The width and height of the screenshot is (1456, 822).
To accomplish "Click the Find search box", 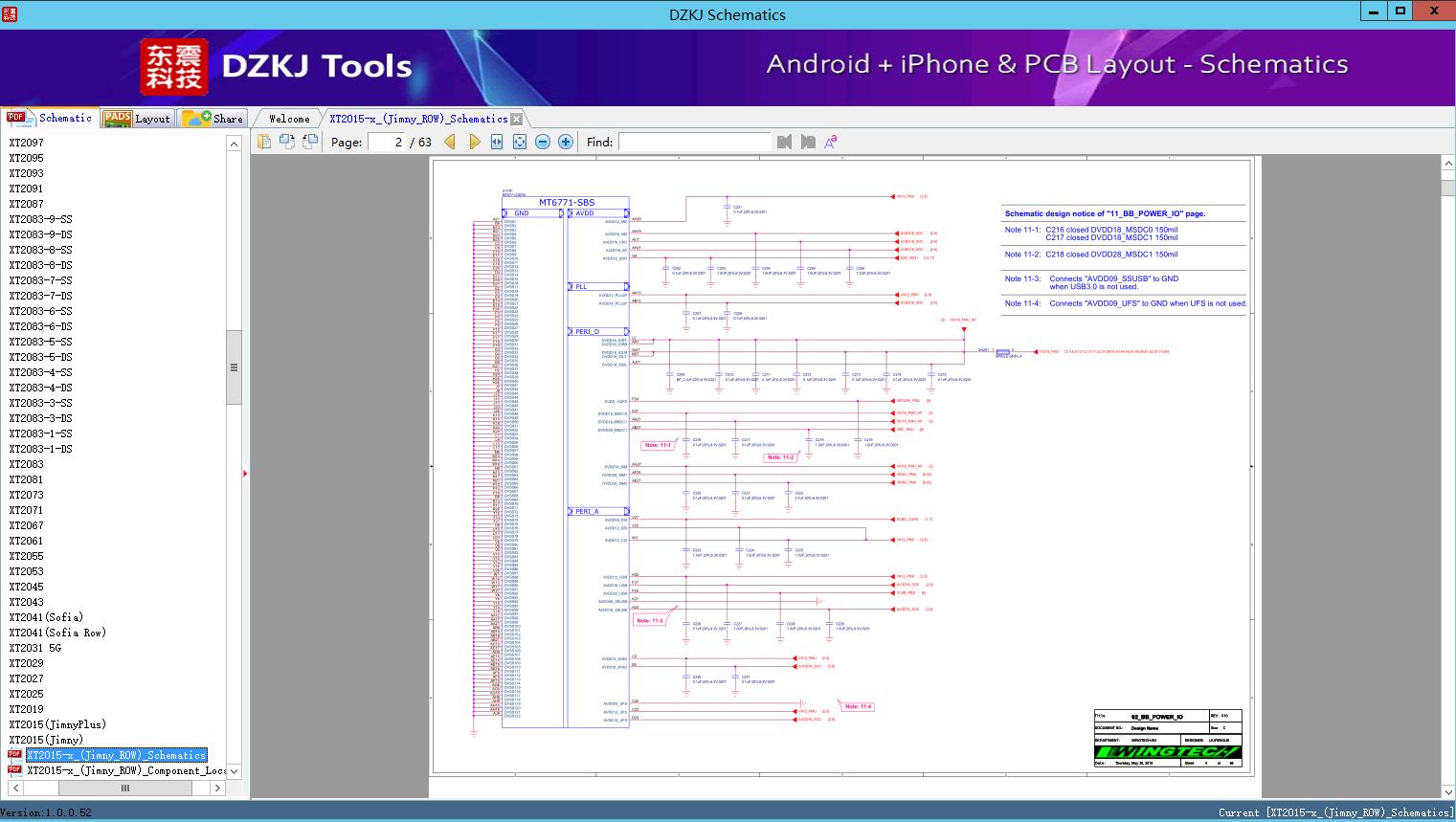I will pos(694,142).
